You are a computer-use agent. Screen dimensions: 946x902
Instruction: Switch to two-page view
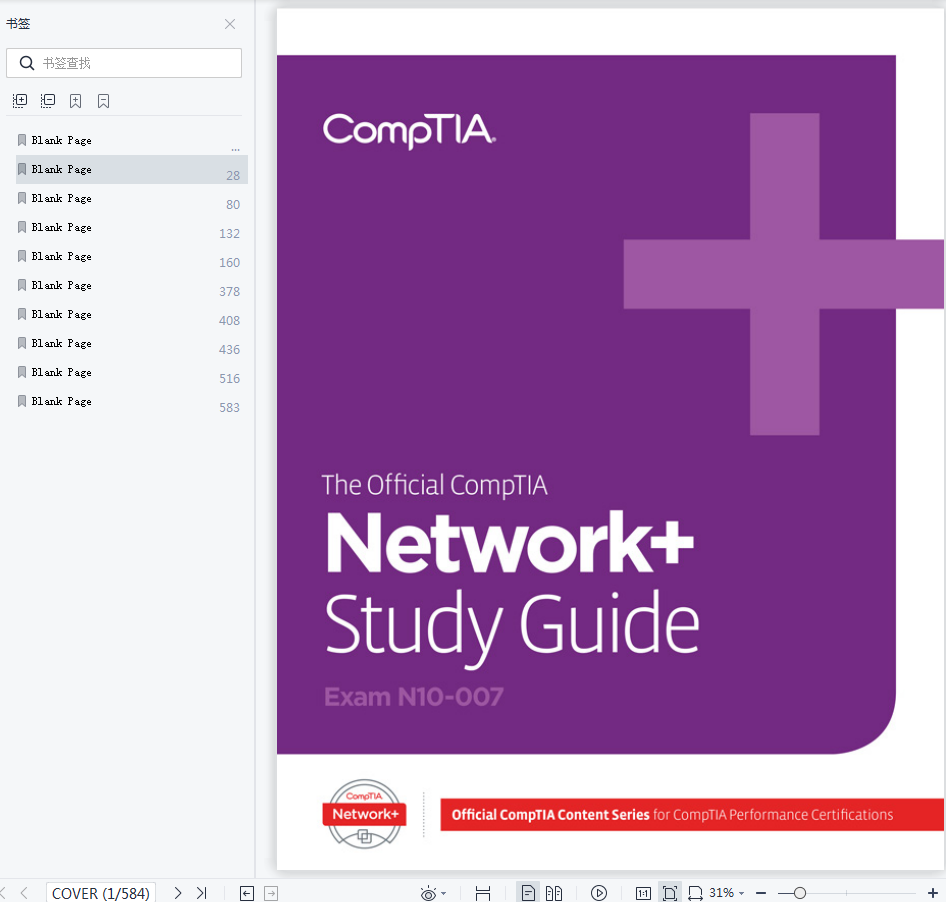click(x=554, y=893)
